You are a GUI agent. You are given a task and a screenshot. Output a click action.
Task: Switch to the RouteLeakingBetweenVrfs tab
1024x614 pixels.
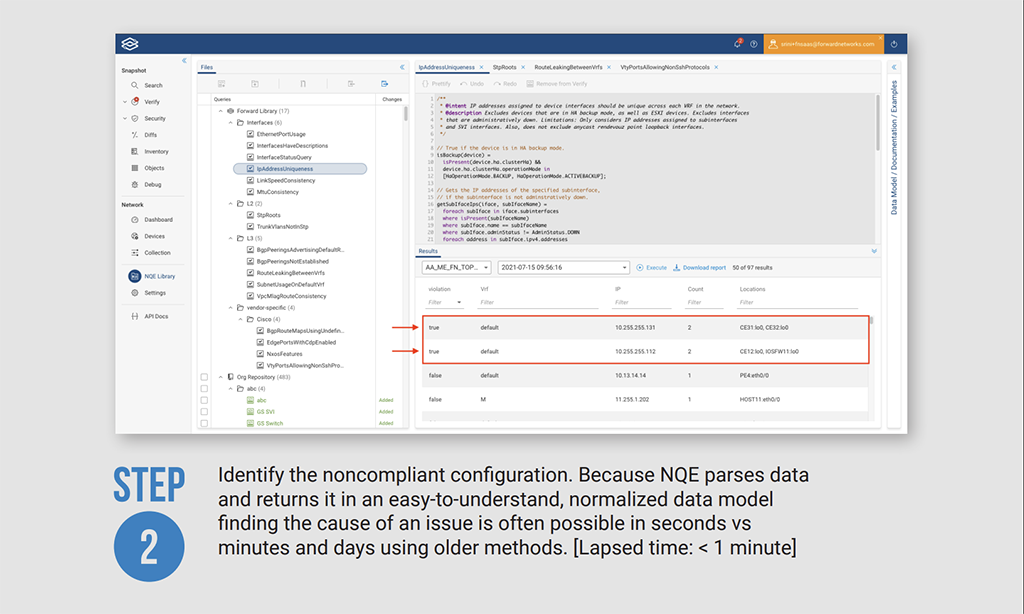tap(568, 67)
